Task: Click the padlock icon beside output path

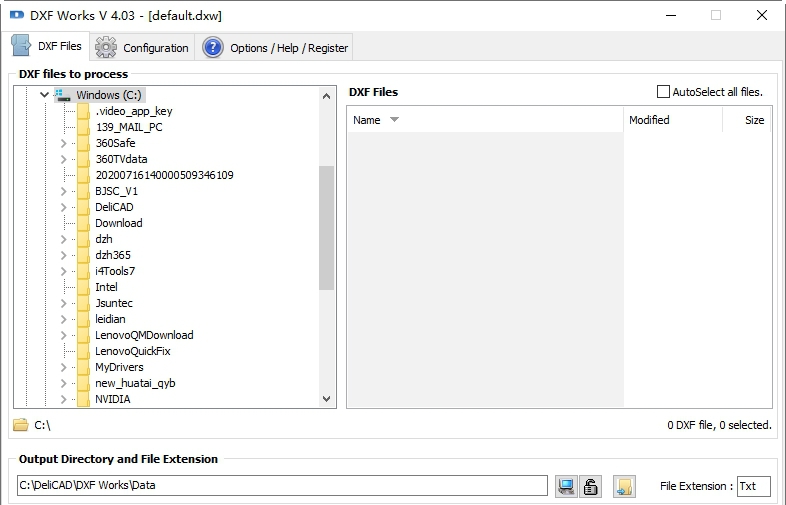Action: (x=591, y=486)
